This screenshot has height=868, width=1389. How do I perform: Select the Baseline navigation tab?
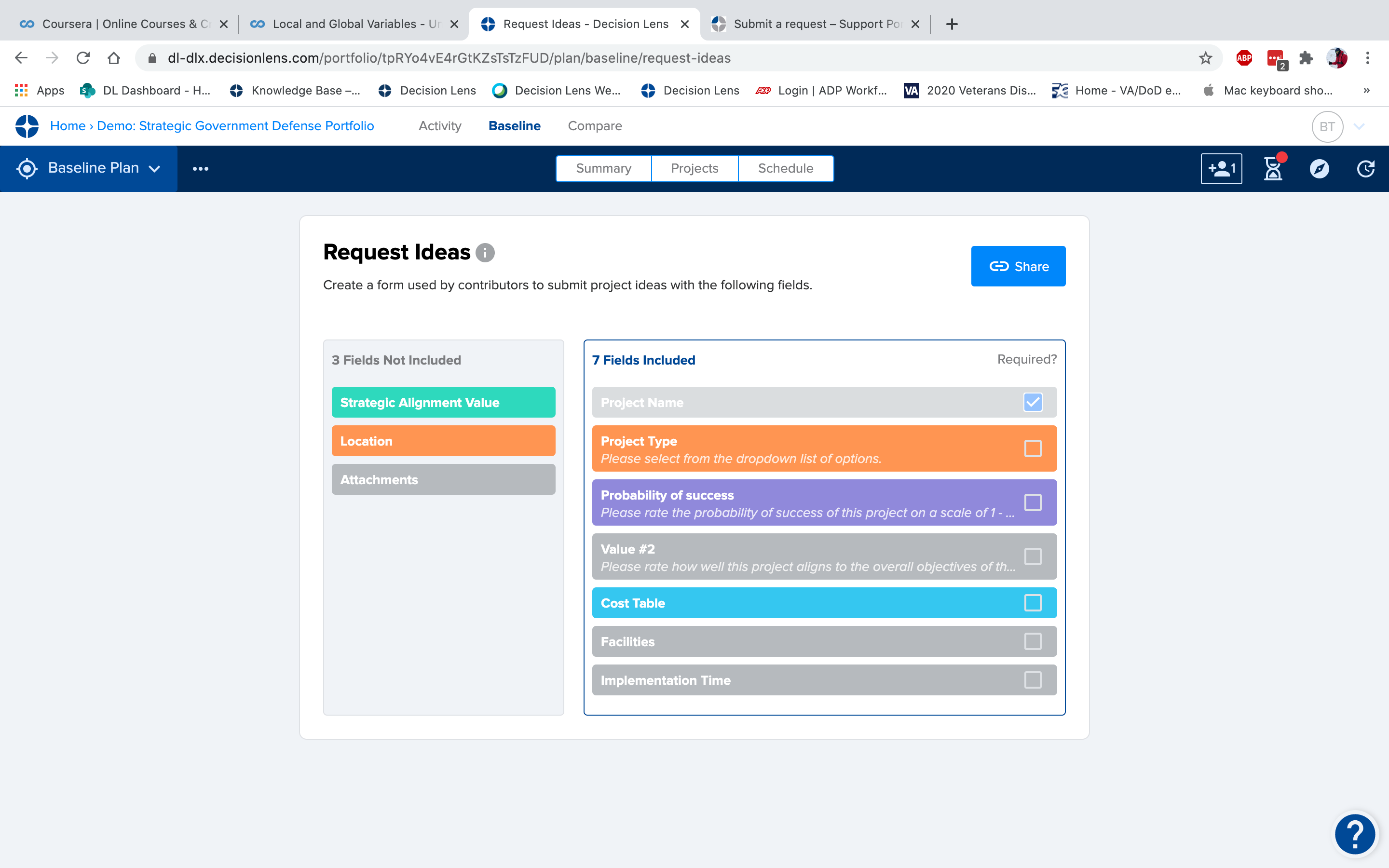click(x=514, y=126)
